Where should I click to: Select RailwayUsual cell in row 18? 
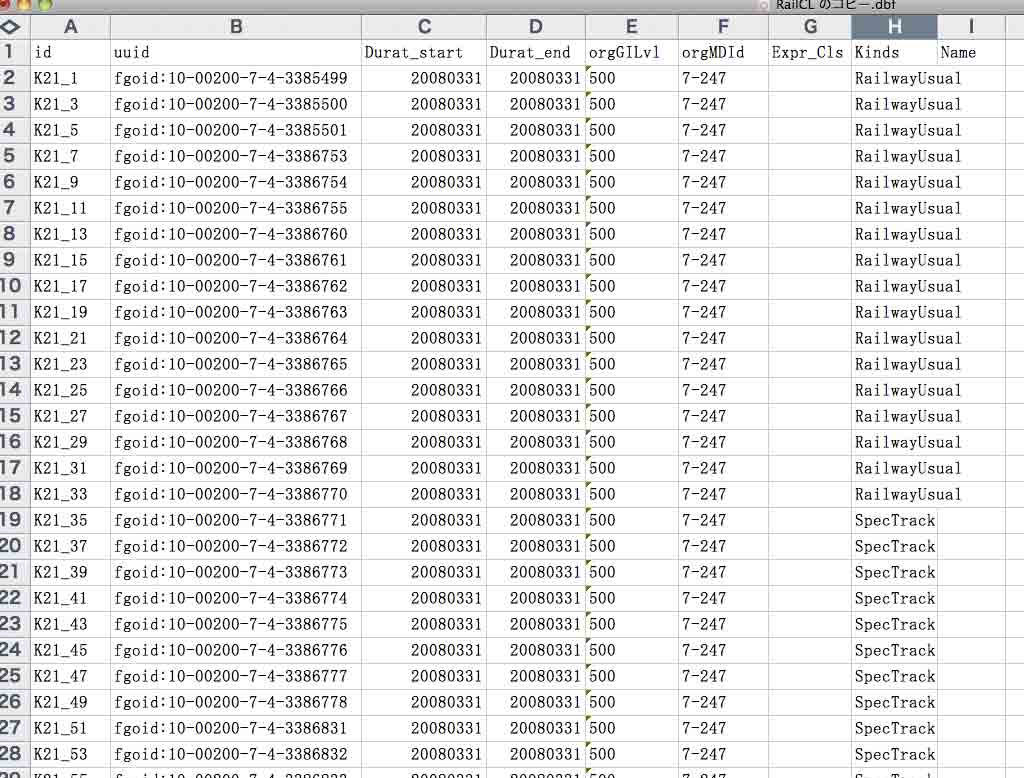894,494
